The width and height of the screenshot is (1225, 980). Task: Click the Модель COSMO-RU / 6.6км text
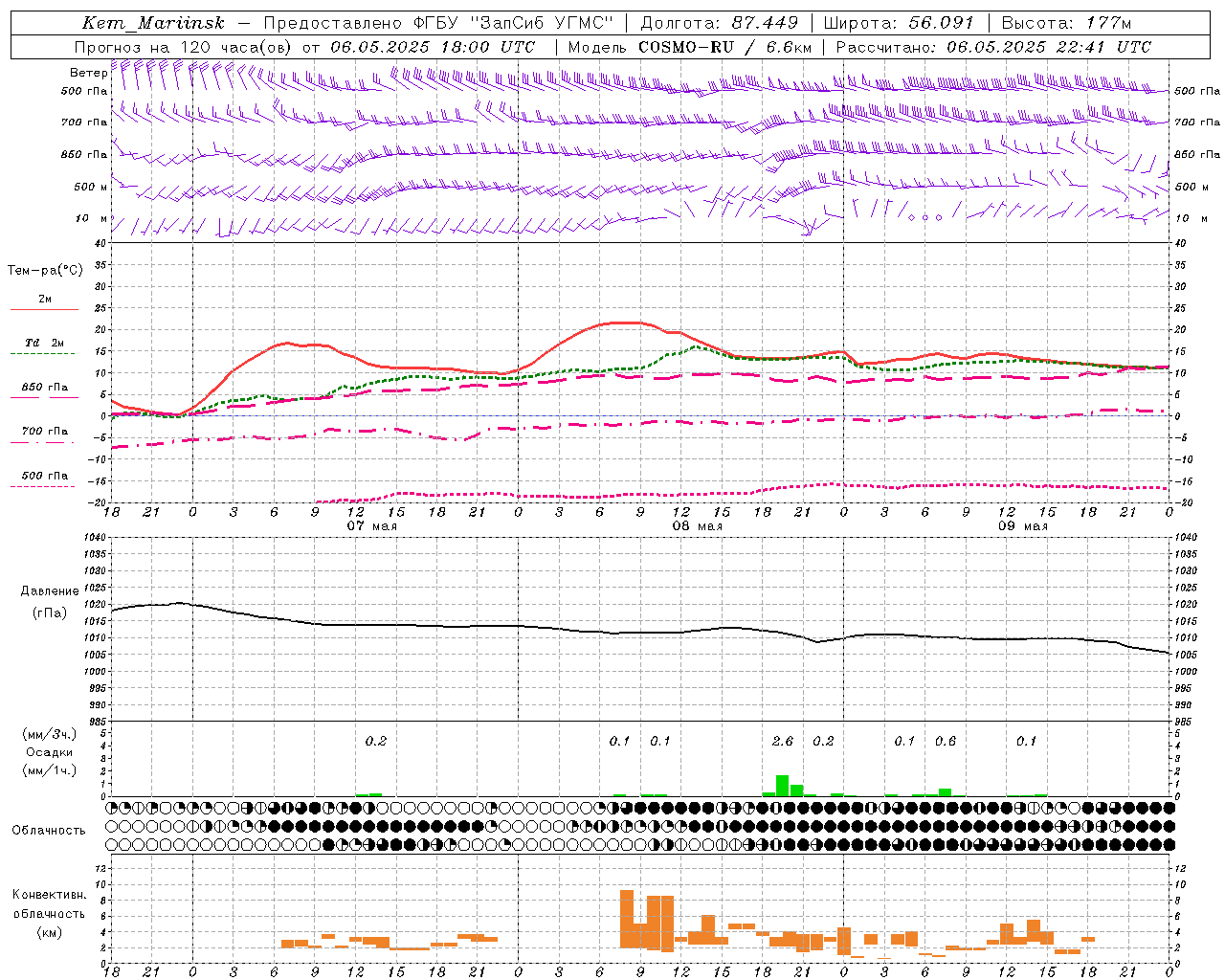pyautogui.click(x=690, y=47)
